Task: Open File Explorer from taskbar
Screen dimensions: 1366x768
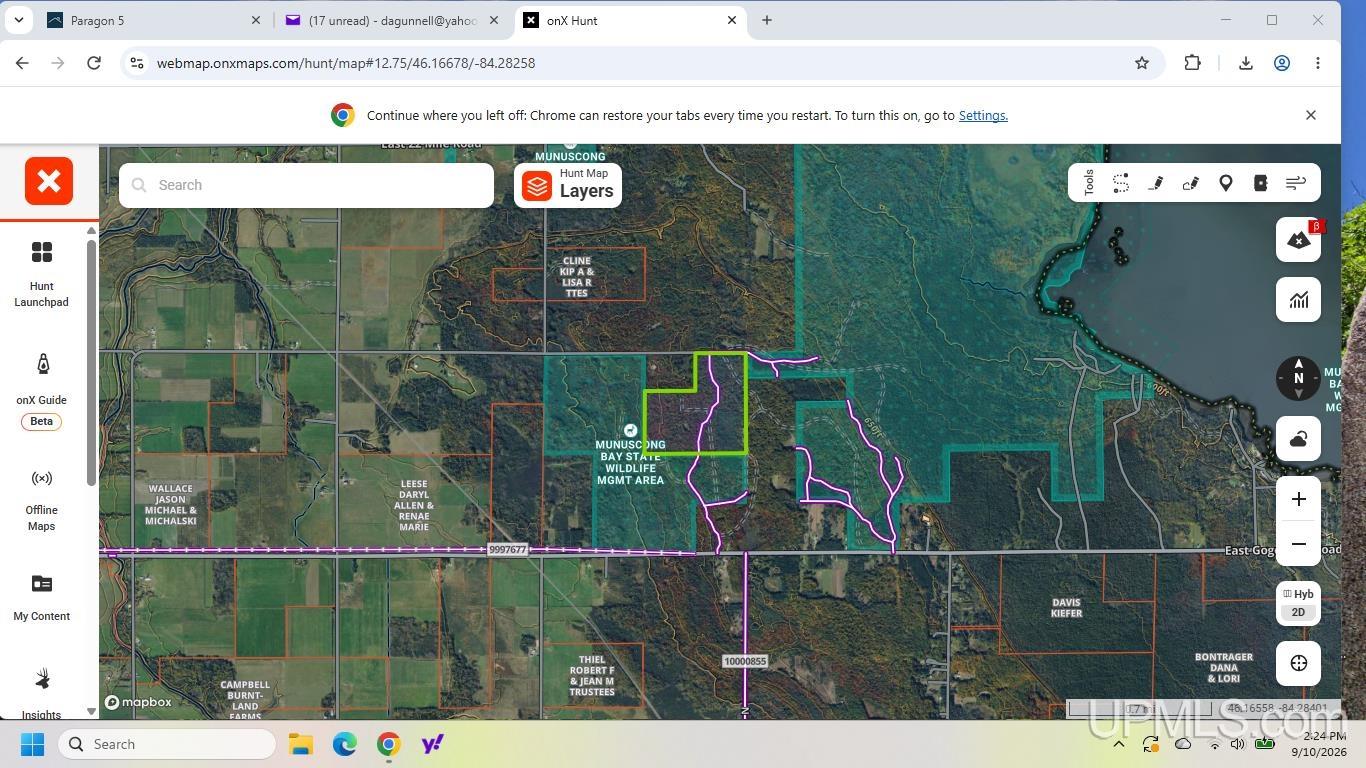Action: (301, 744)
